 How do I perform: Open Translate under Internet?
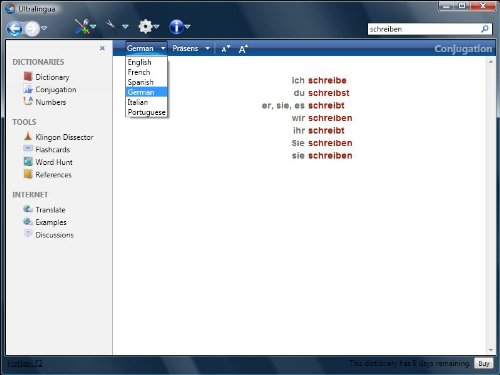(x=50, y=210)
